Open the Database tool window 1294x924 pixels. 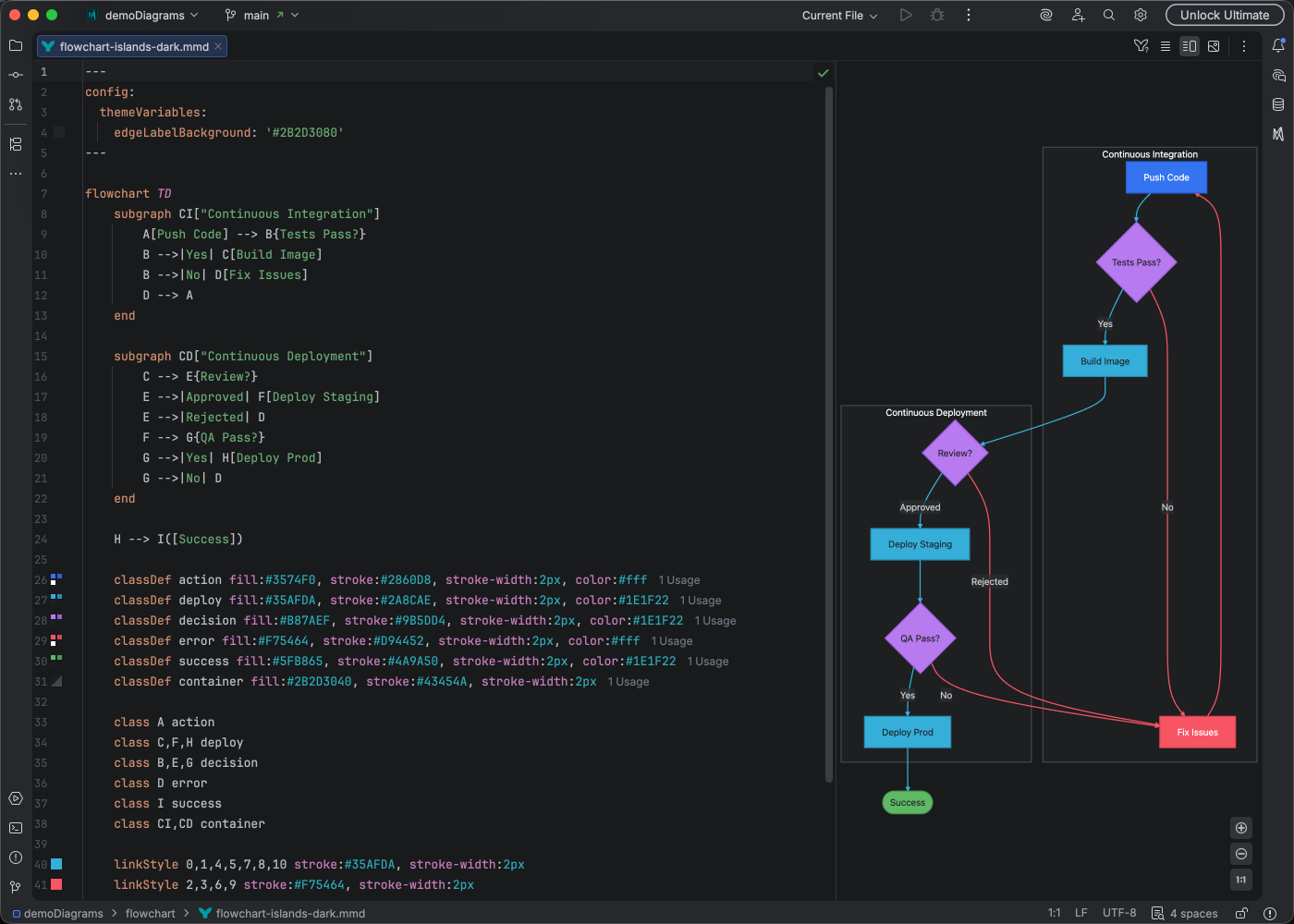click(1279, 103)
